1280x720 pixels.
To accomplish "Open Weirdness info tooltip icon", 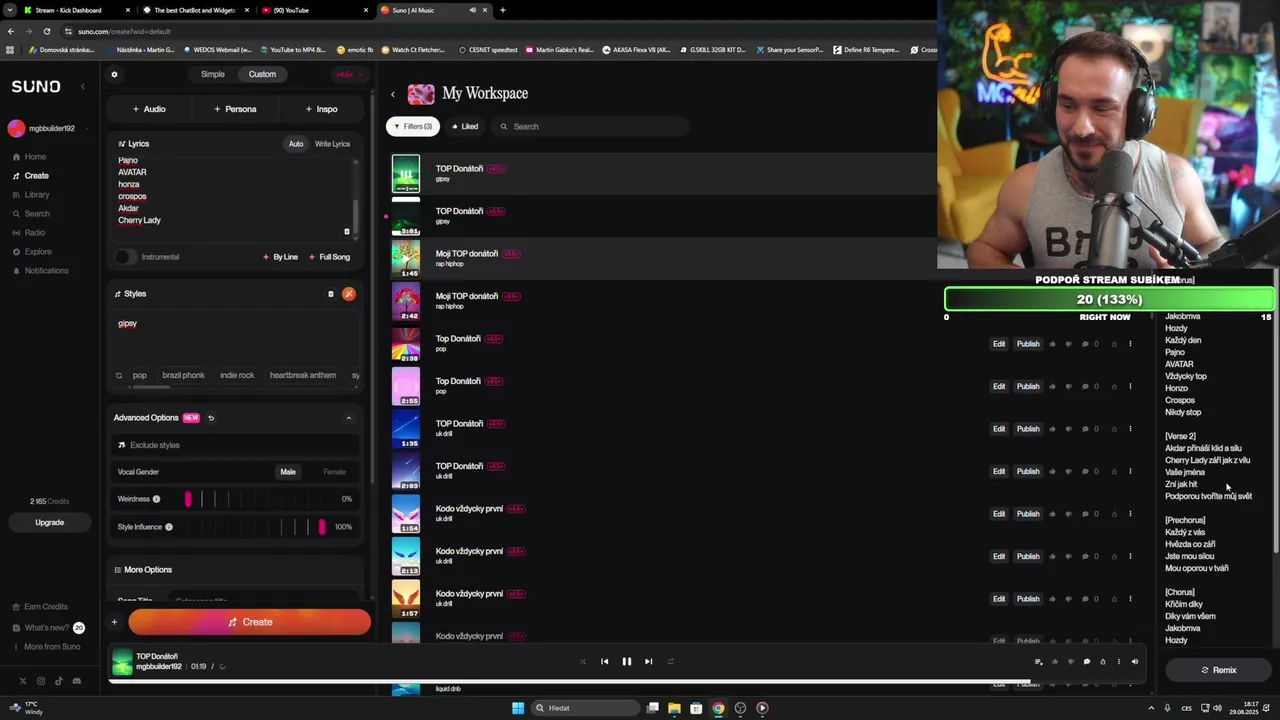I will click(156, 499).
